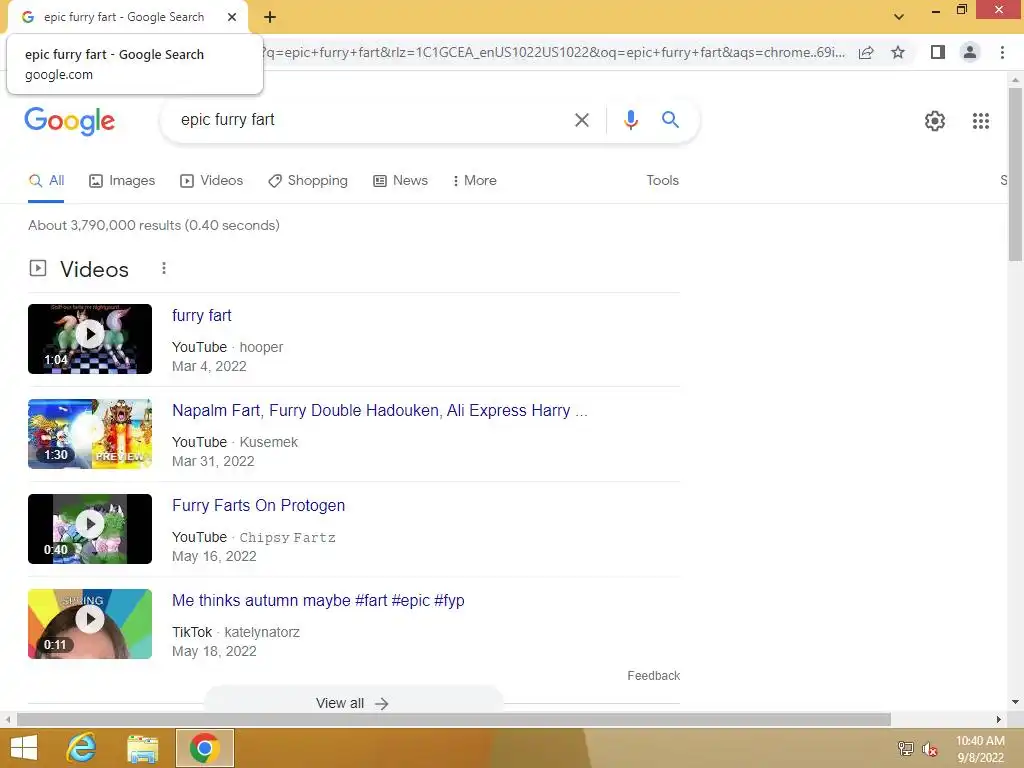Open Videos section three-dot options

164,268
